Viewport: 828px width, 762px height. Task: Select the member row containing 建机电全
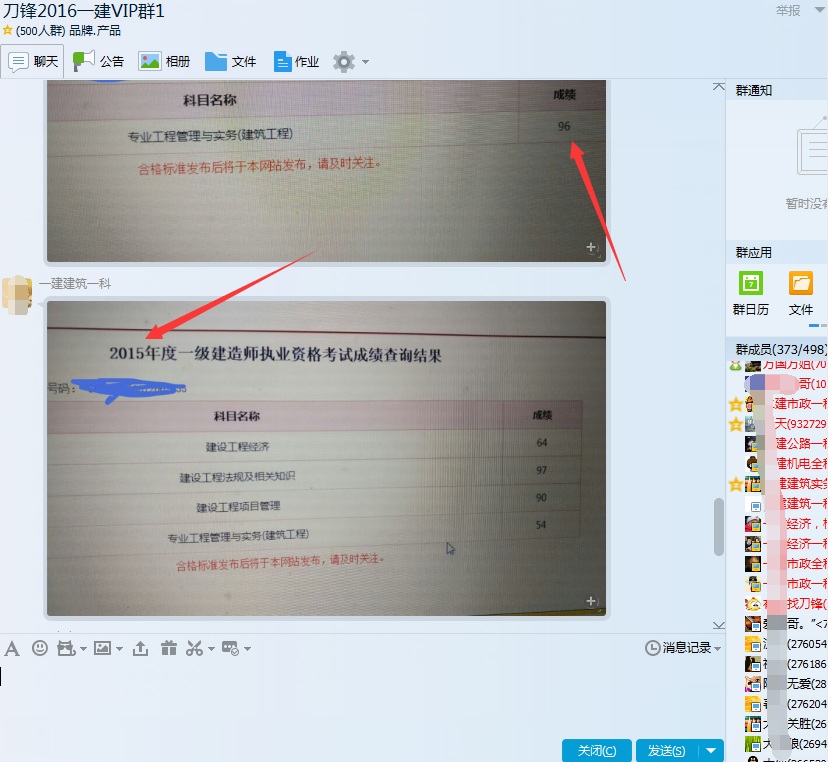click(x=779, y=464)
